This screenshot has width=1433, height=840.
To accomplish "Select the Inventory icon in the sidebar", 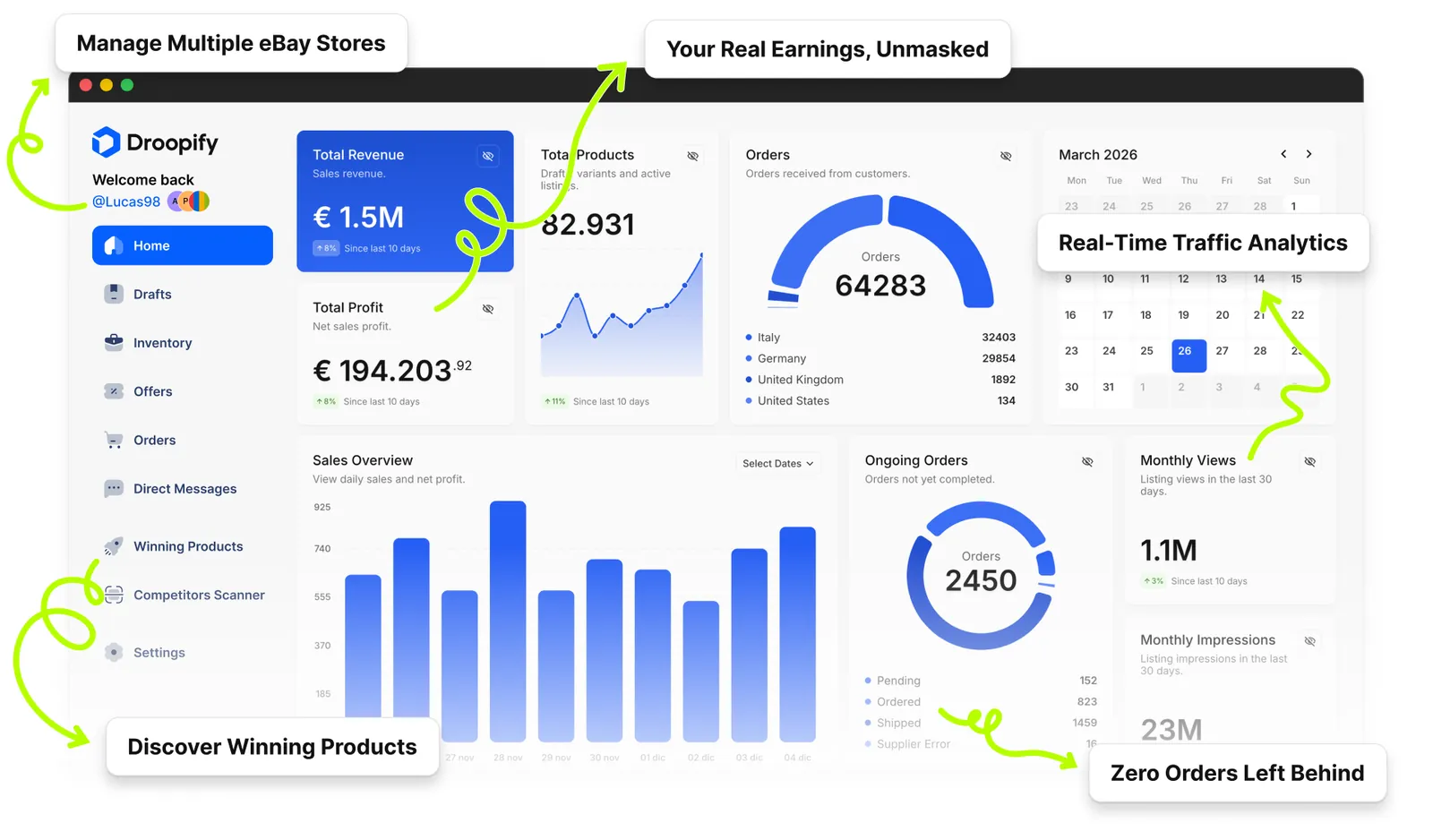I will tap(114, 342).
